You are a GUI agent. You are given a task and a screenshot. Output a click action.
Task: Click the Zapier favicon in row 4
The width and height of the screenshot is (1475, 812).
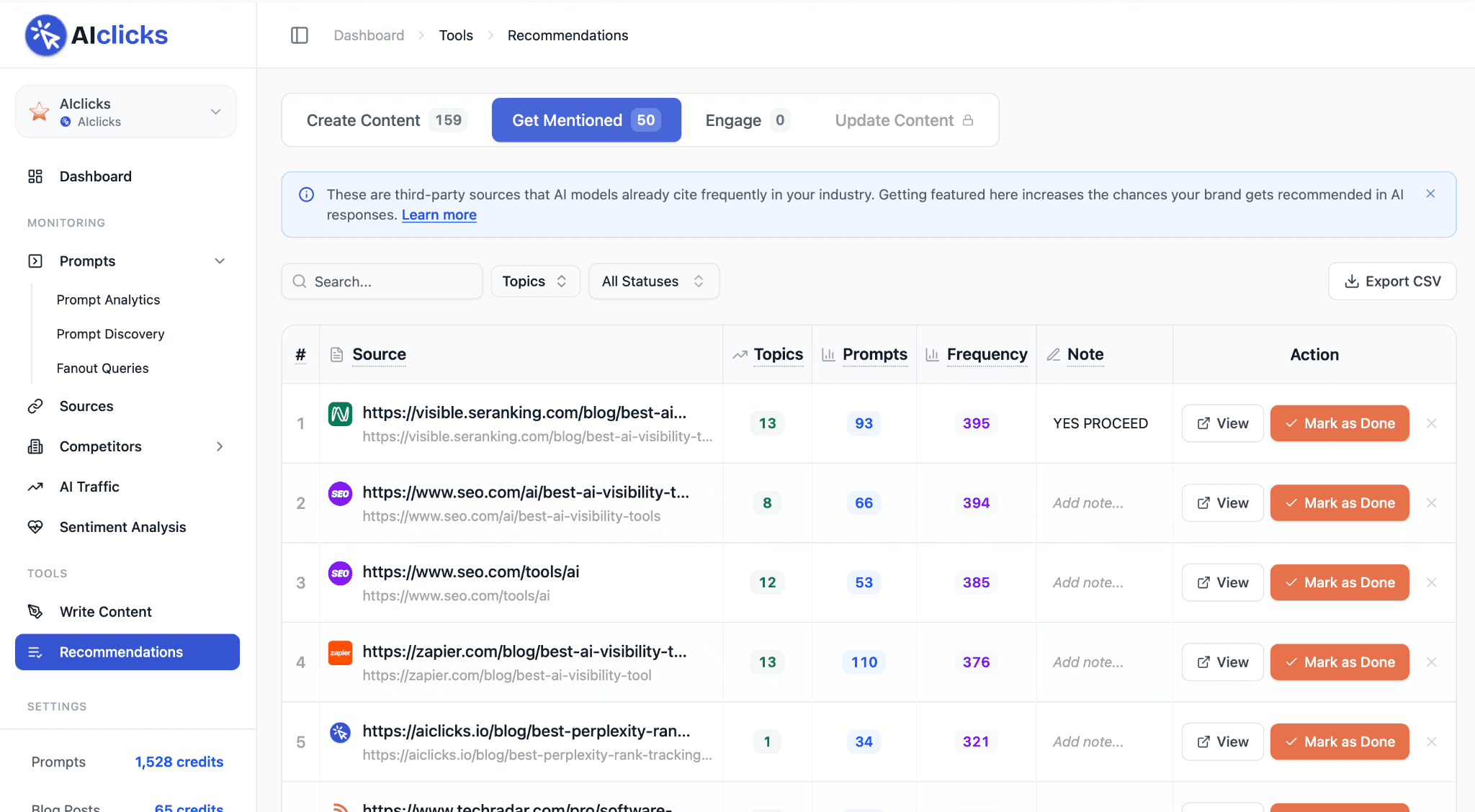340,653
